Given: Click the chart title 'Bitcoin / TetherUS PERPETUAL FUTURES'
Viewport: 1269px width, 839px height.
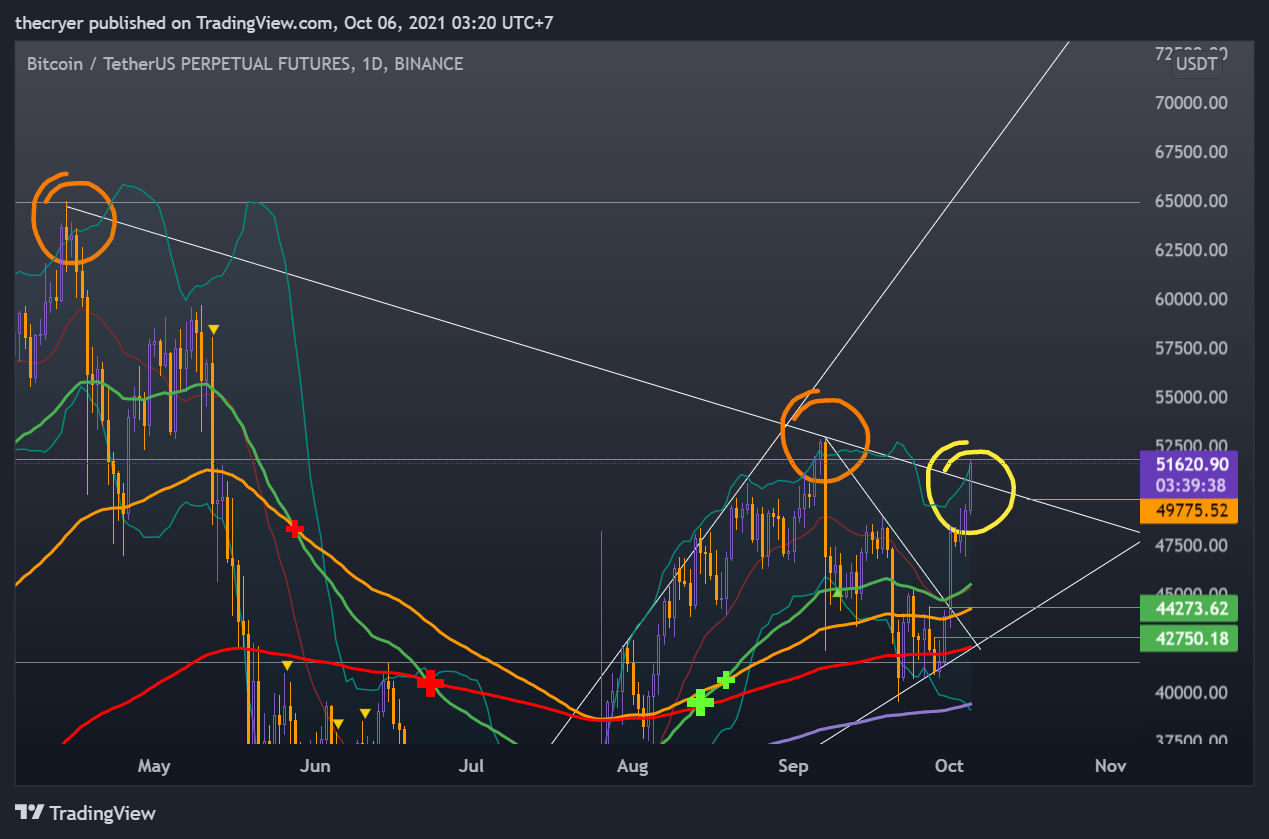Looking at the screenshot, I should pyautogui.click(x=188, y=64).
